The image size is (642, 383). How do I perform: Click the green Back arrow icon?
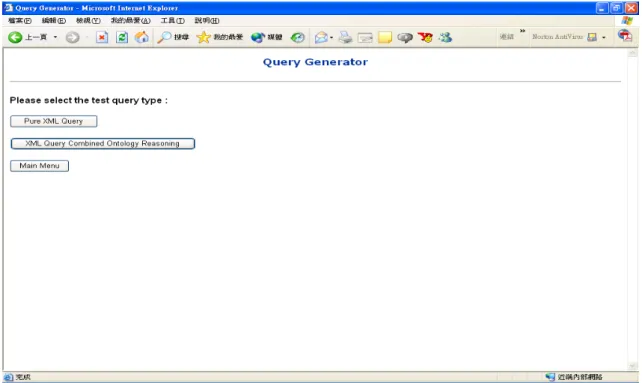coord(15,37)
